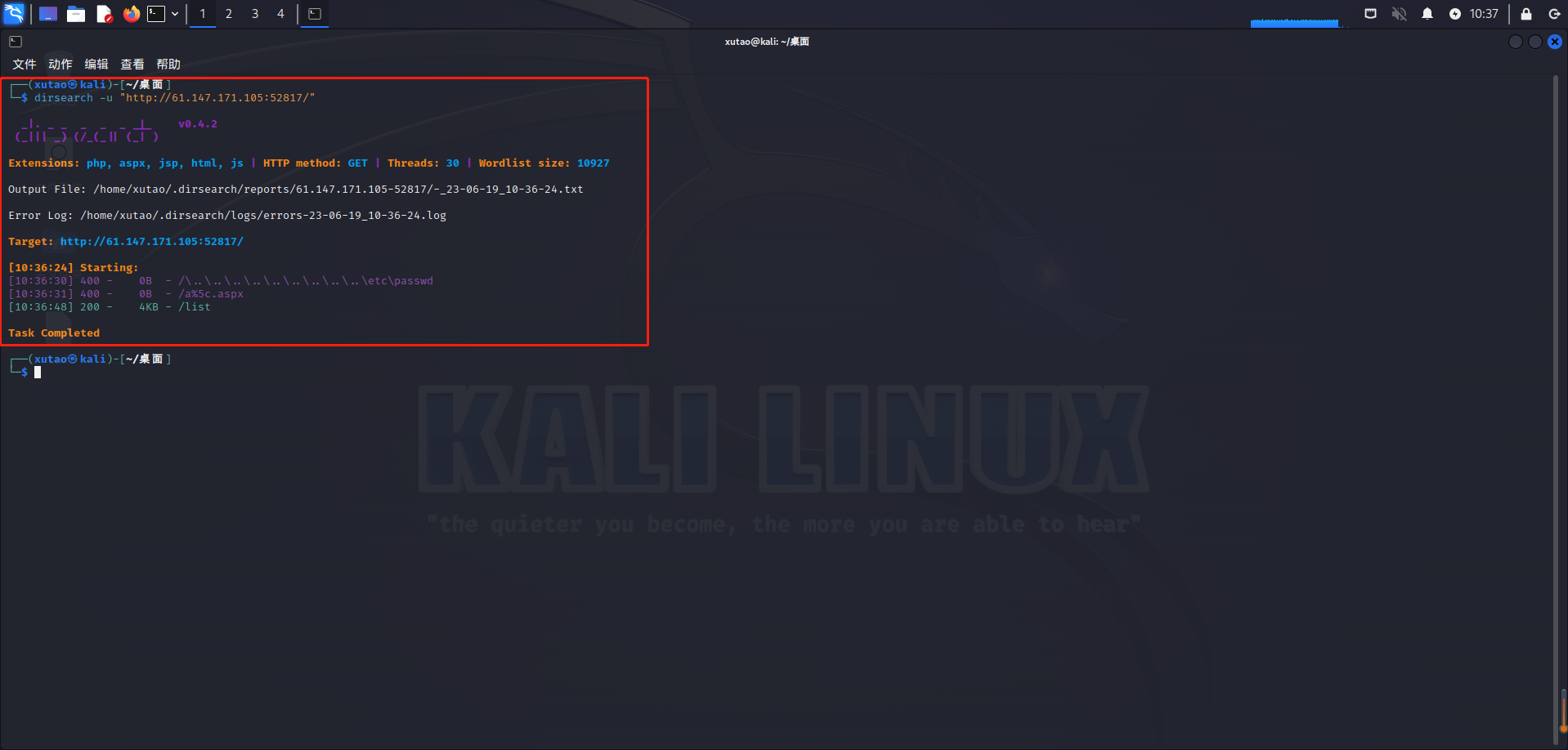Lock the screen with the padlock icon

coord(1526,14)
